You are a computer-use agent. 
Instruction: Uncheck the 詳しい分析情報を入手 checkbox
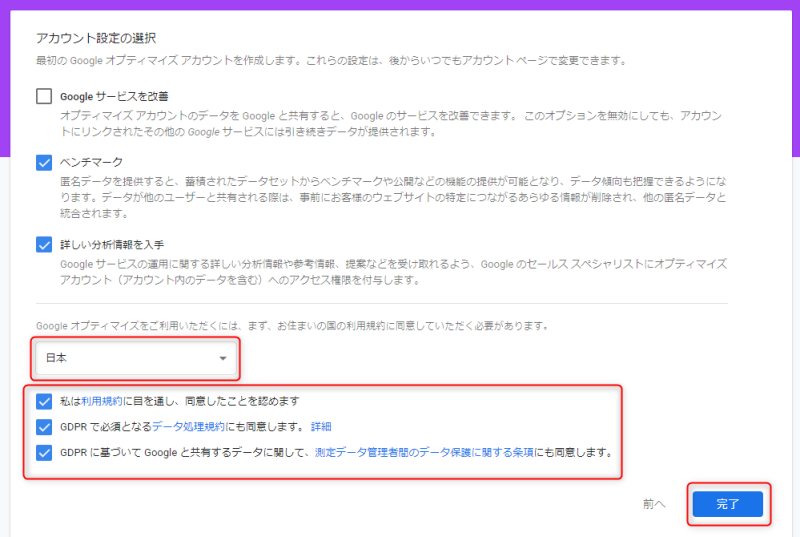click(x=44, y=245)
